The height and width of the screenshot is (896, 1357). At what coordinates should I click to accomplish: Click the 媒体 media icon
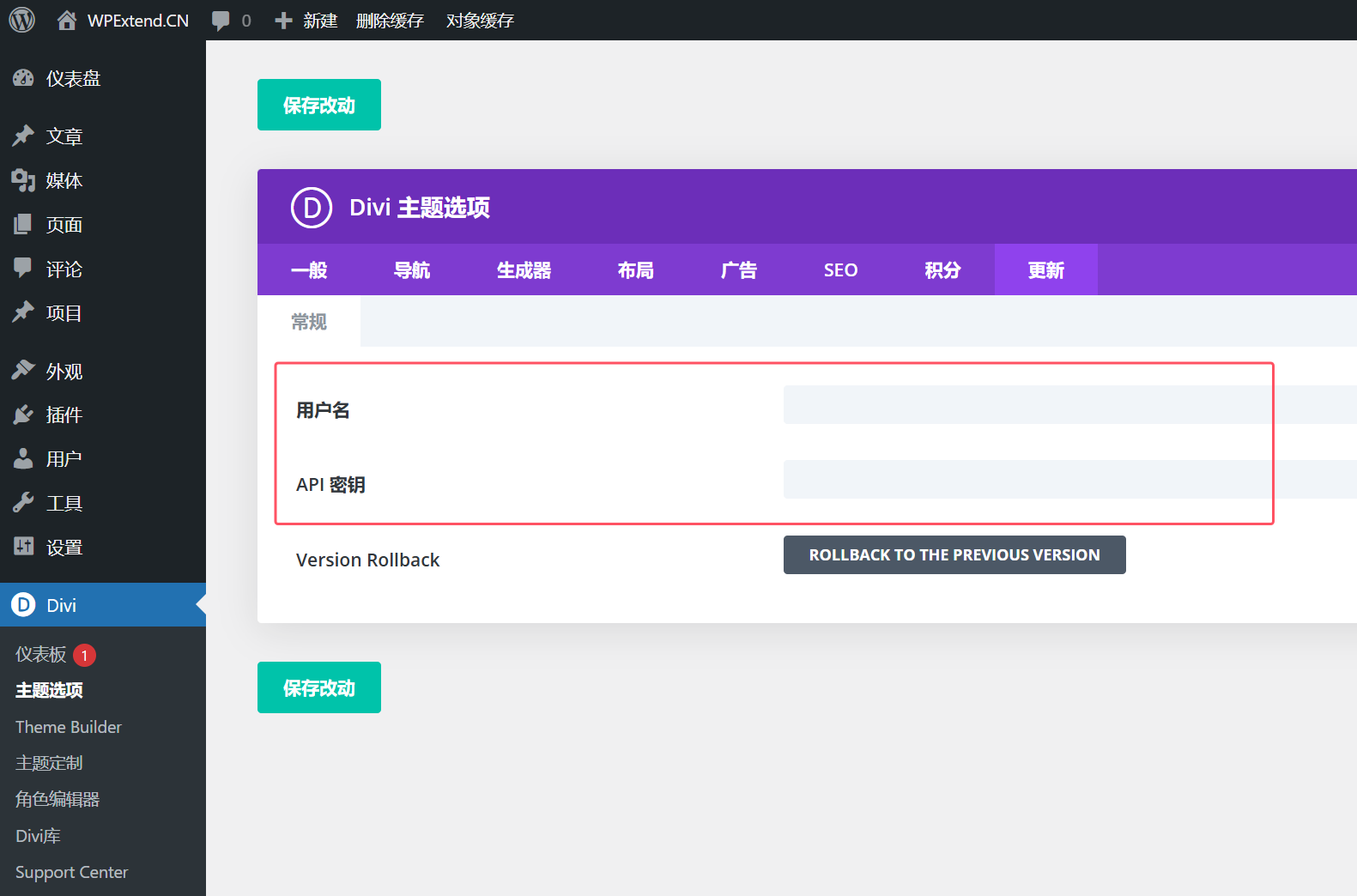[x=23, y=180]
